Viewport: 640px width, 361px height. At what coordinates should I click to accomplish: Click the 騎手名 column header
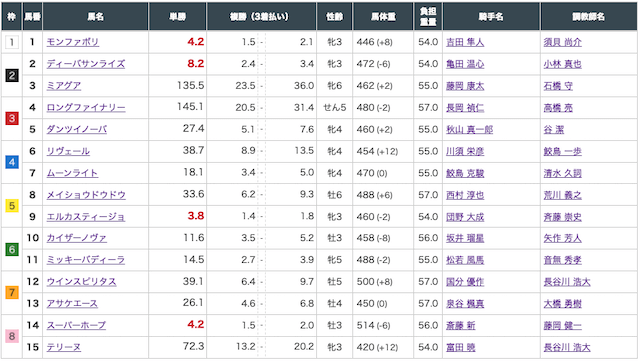coord(491,16)
